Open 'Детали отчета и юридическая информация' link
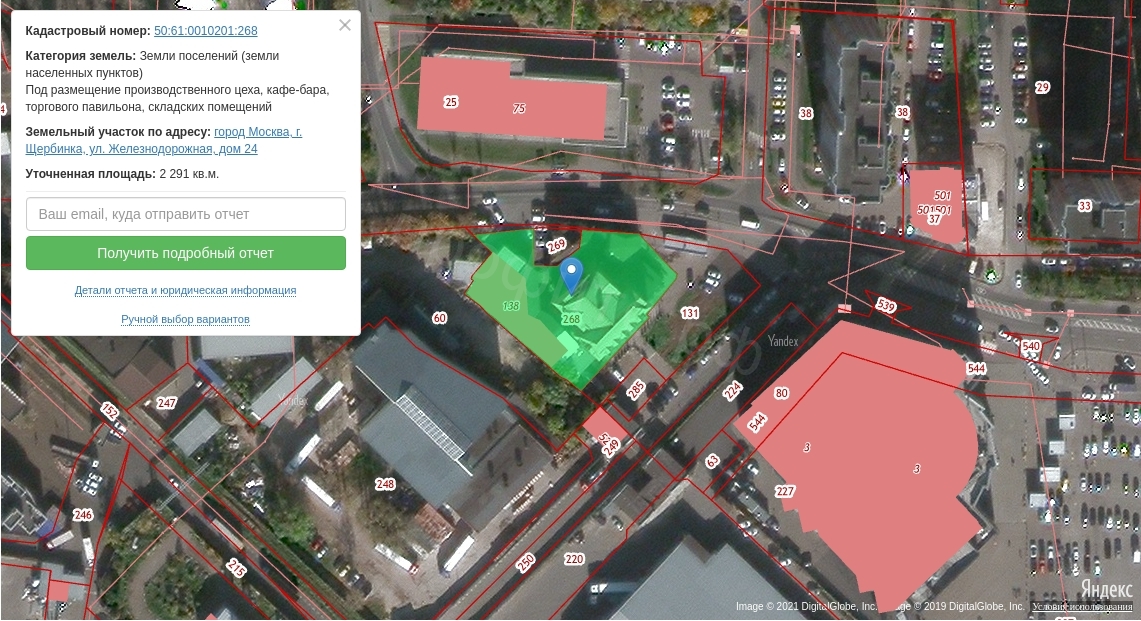Image resolution: width=1141 pixels, height=621 pixels. pos(185,291)
